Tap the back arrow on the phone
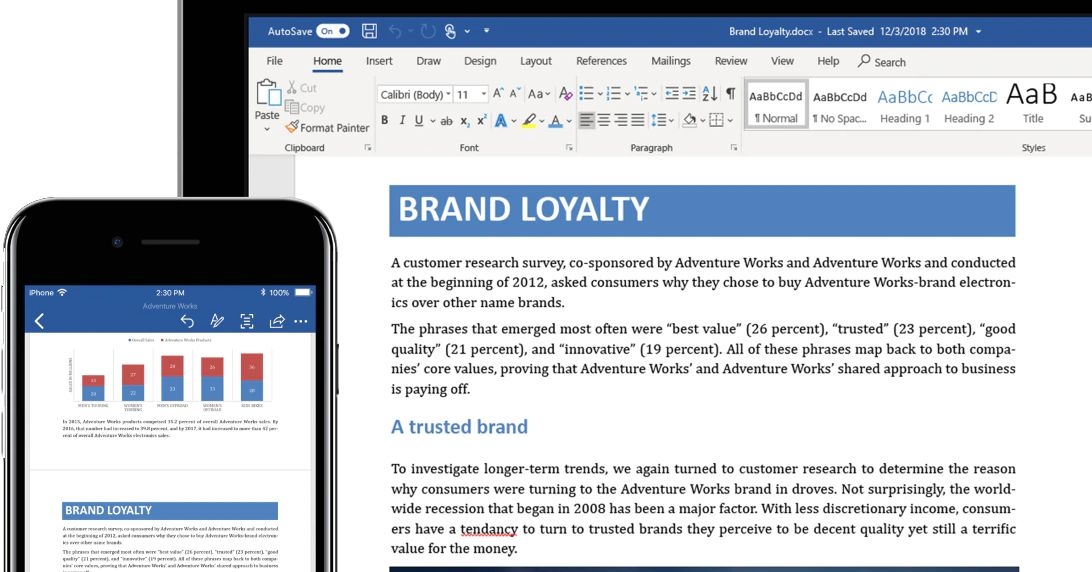 [40, 321]
